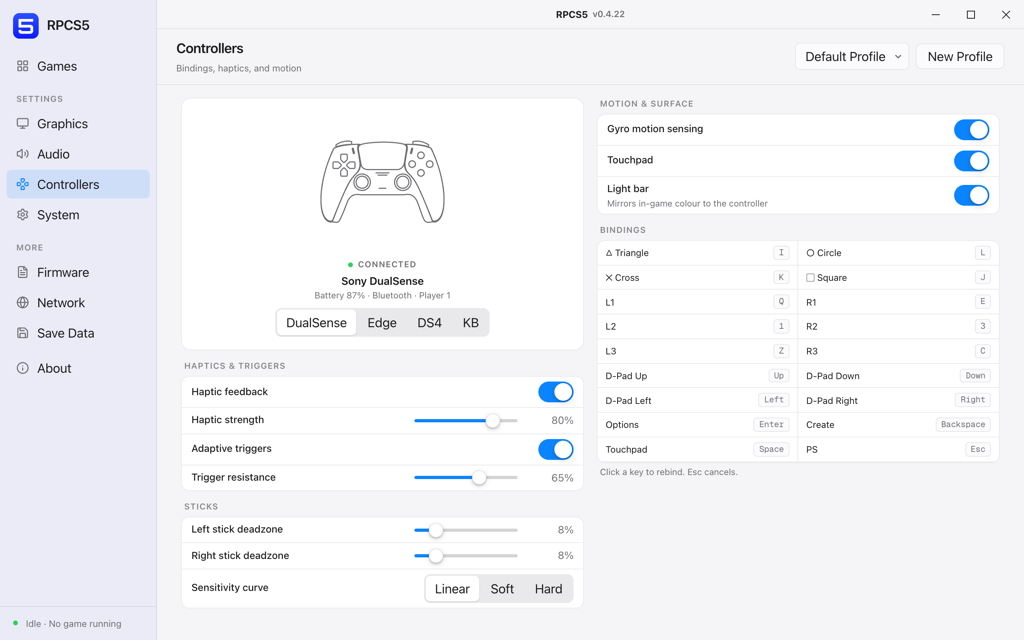Rebind Touchpad Space key
The width and height of the screenshot is (1024, 640).
(771, 449)
